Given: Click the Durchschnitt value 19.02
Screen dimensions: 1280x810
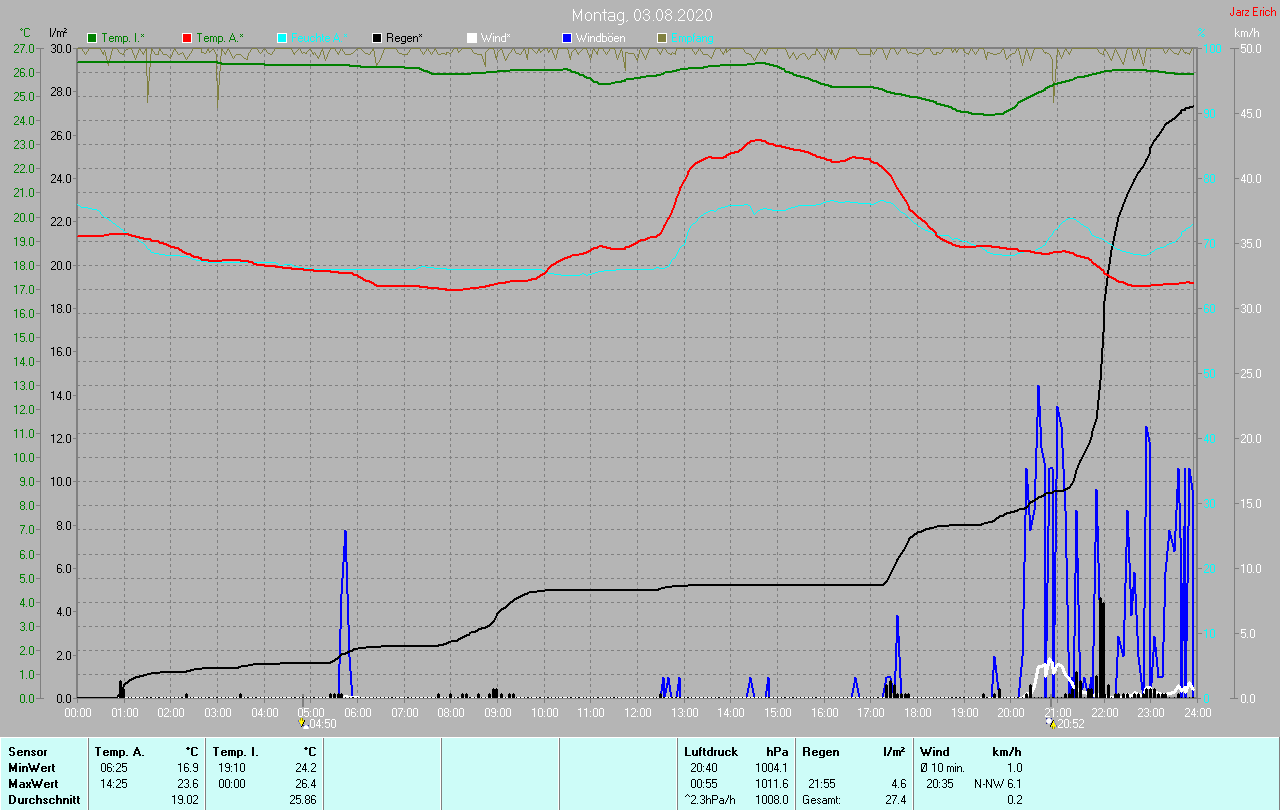Looking at the screenshot, I should coord(185,800).
